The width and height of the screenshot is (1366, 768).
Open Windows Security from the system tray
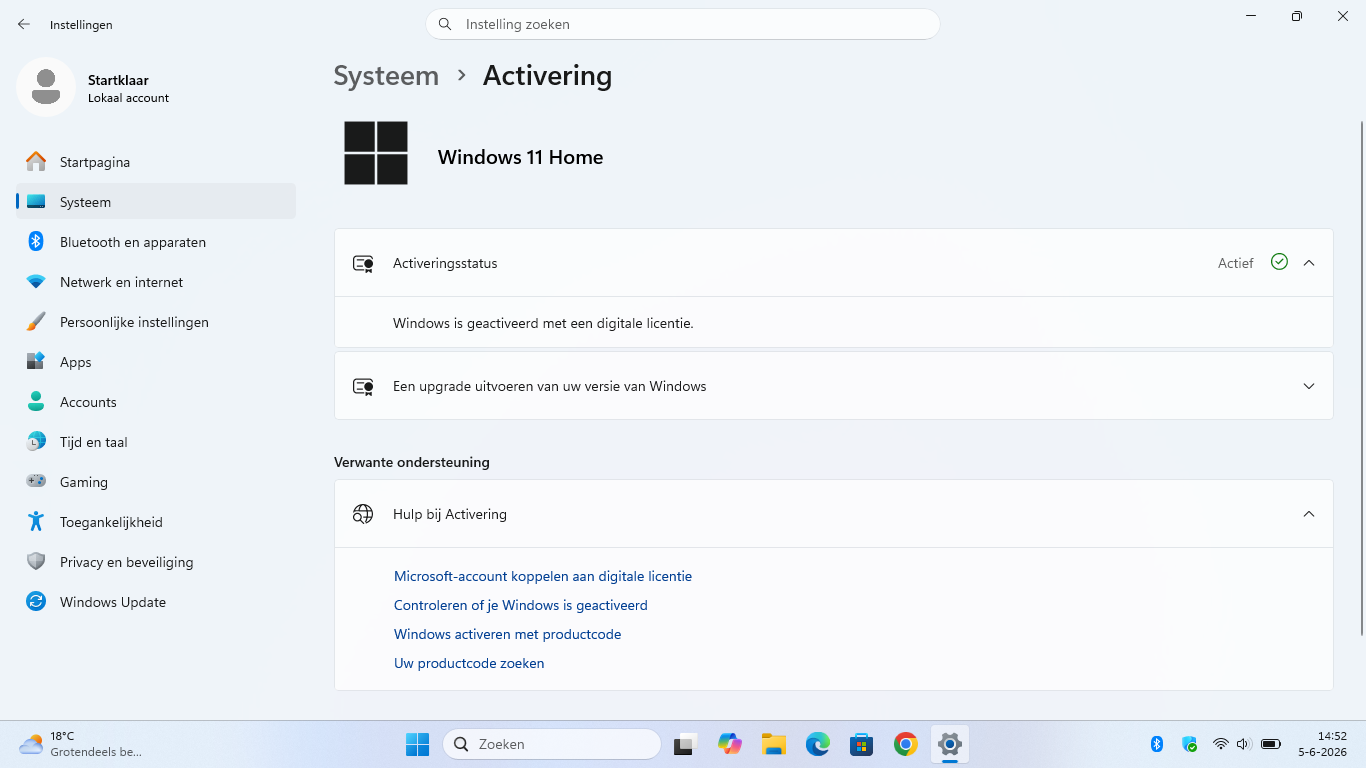[1189, 744]
